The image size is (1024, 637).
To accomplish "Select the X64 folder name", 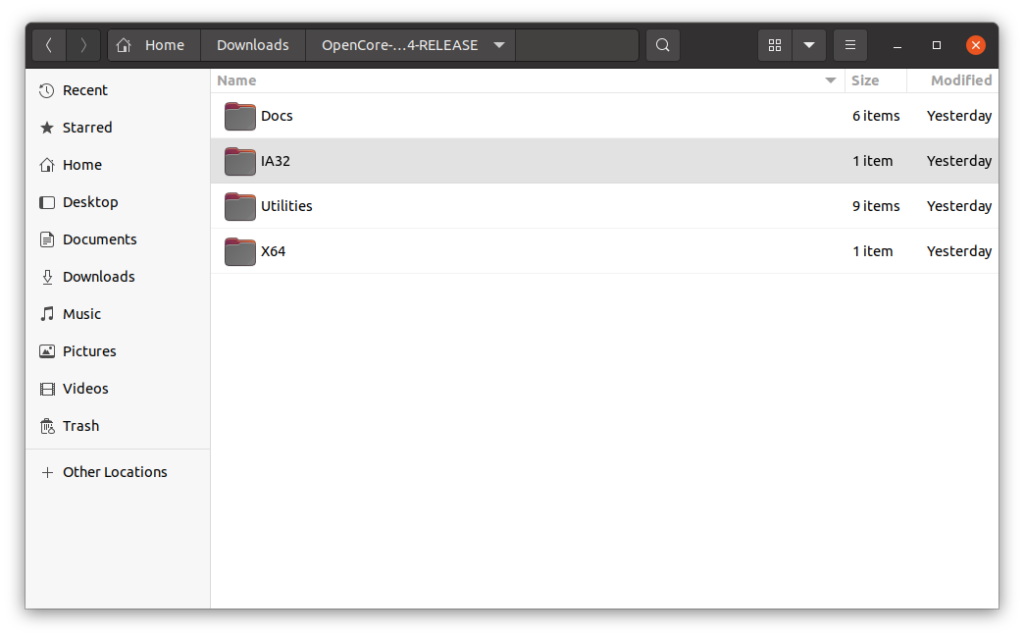I will point(273,252).
